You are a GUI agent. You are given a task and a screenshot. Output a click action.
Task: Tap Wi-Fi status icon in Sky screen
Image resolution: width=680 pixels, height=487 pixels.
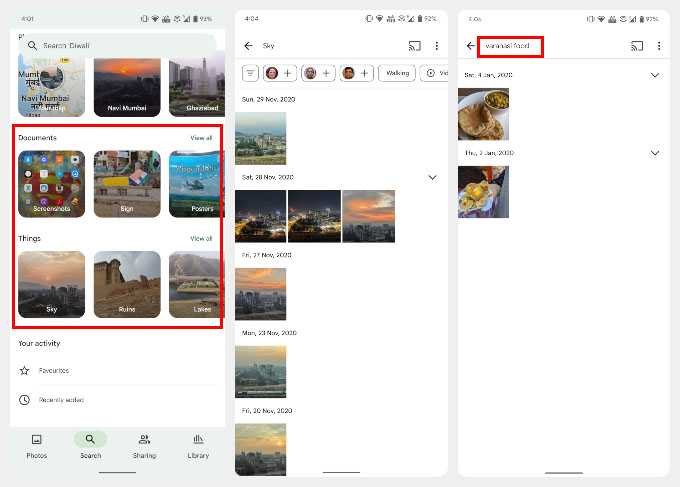(x=379, y=18)
